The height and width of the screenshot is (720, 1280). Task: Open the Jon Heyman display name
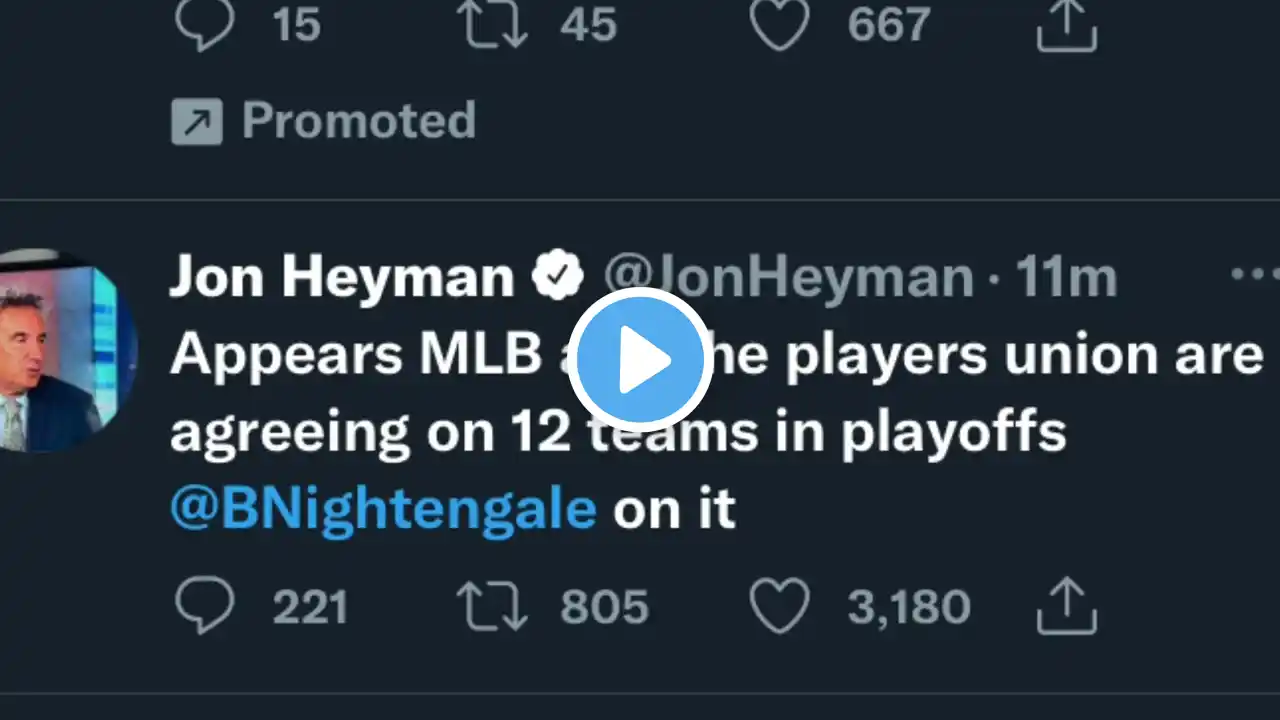click(341, 277)
